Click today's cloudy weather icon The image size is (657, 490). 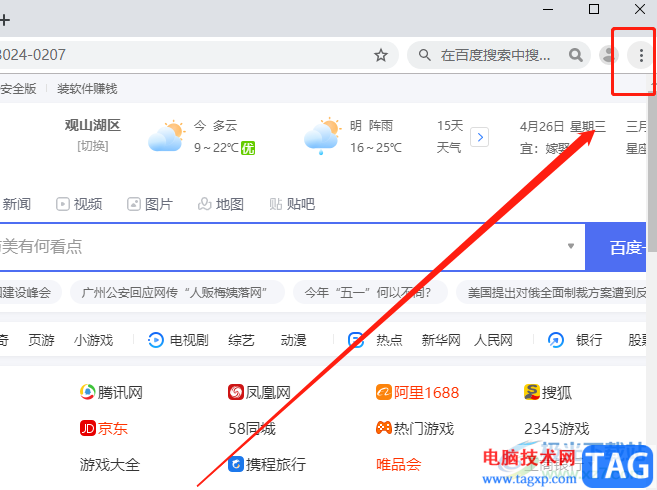click(166, 135)
